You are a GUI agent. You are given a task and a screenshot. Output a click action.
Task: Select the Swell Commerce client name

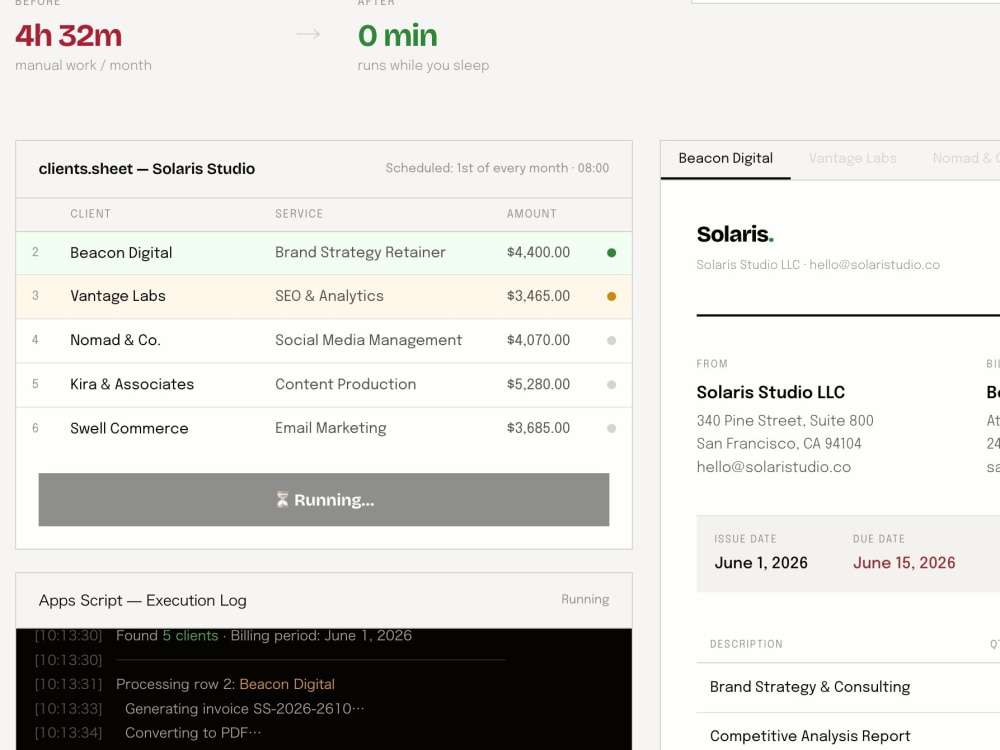[x=129, y=428]
